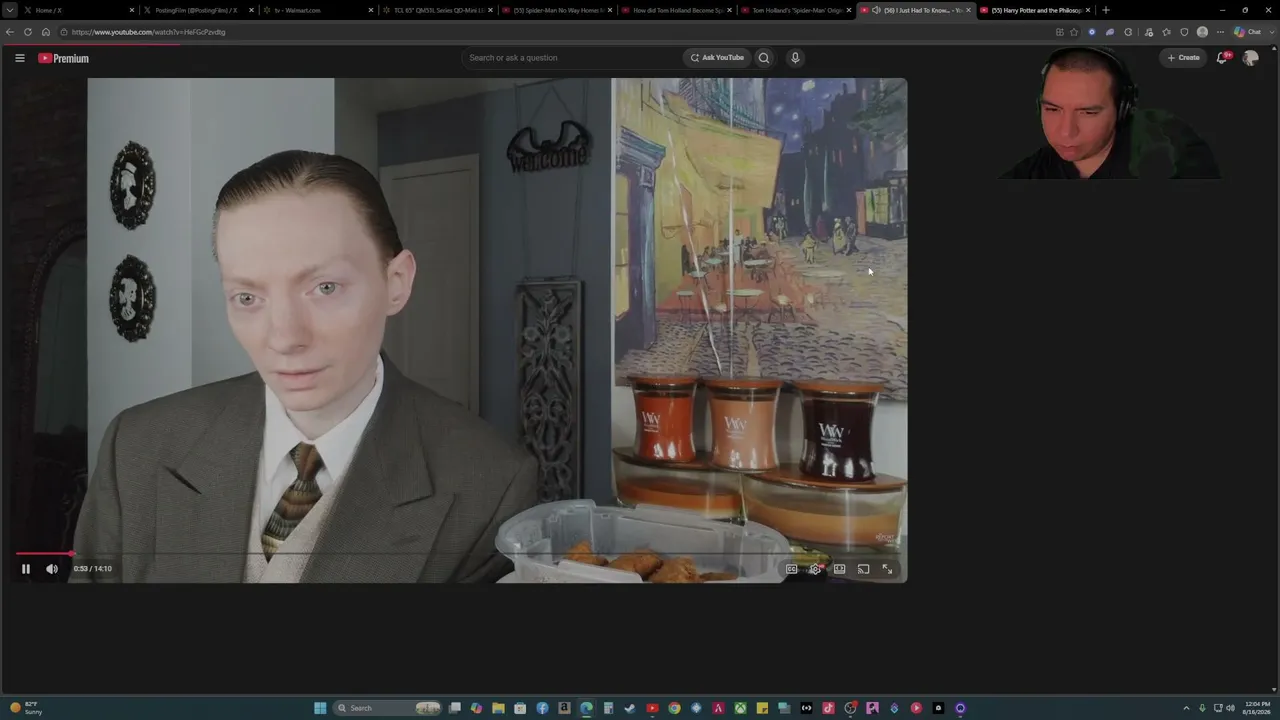Open the YouTube account avatar menu
This screenshot has width=1280, height=720.
pyautogui.click(x=1250, y=58)
